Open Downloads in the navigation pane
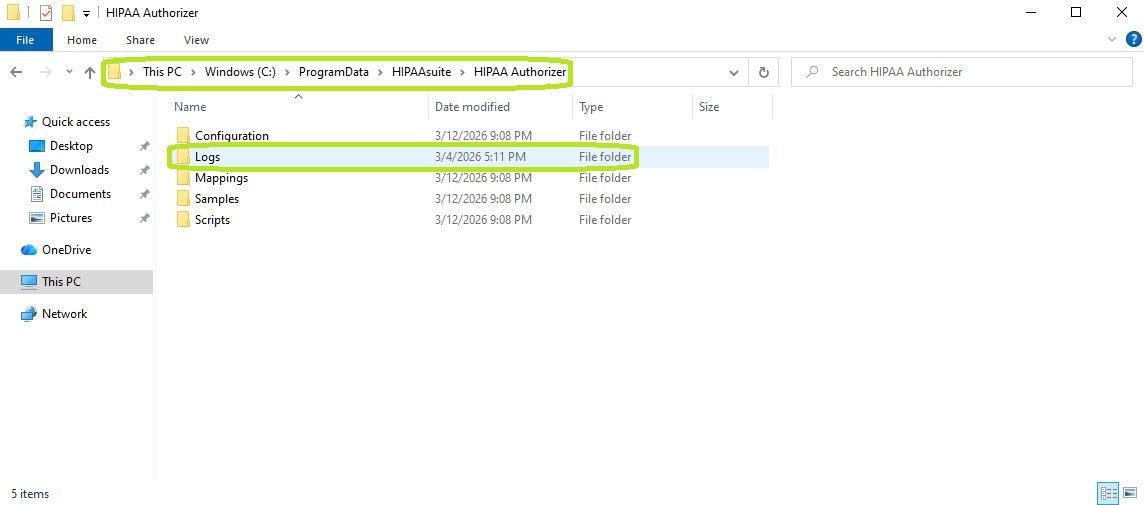 point(79,170)
